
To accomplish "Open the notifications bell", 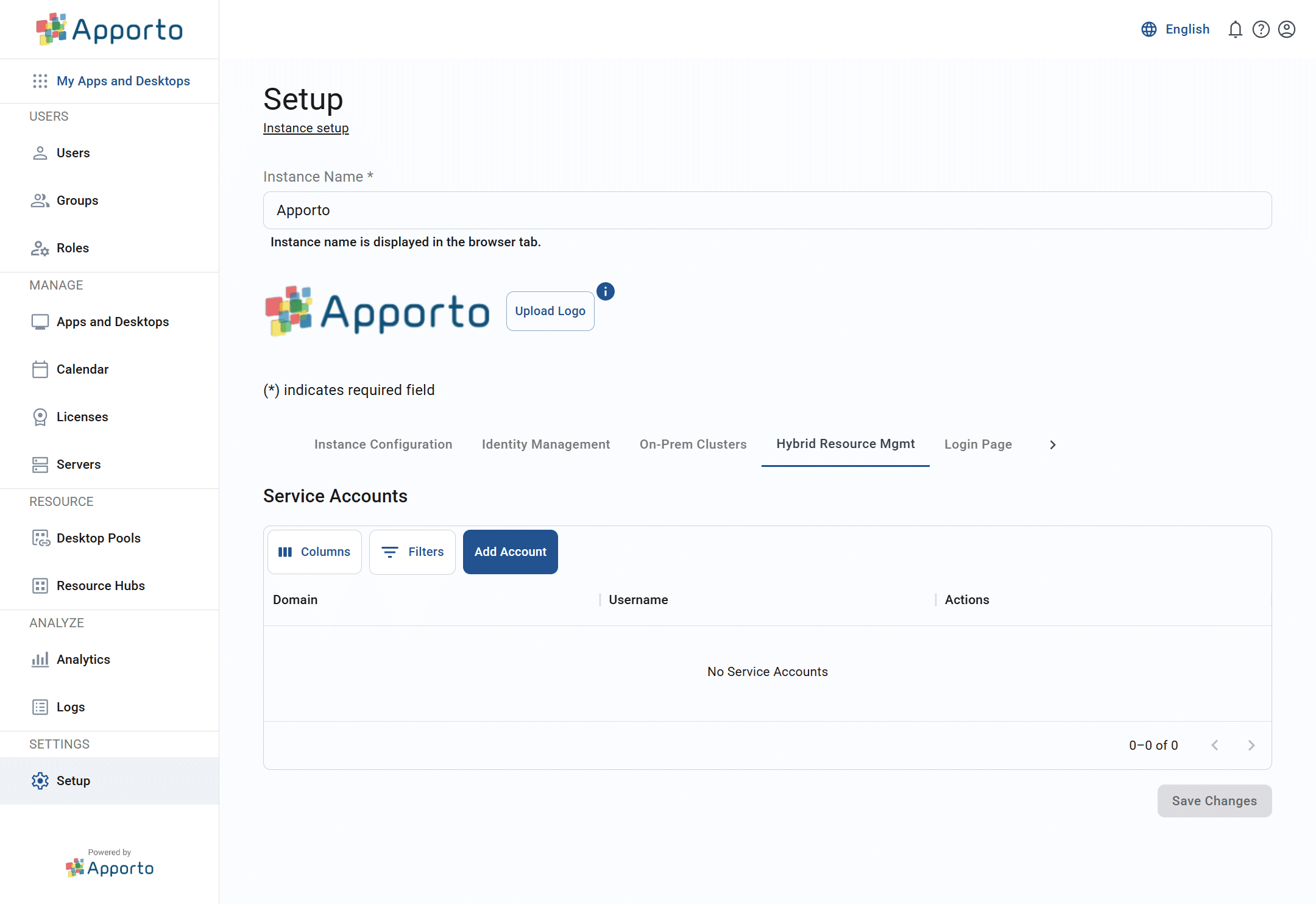I will click(x=1235, y=29).
